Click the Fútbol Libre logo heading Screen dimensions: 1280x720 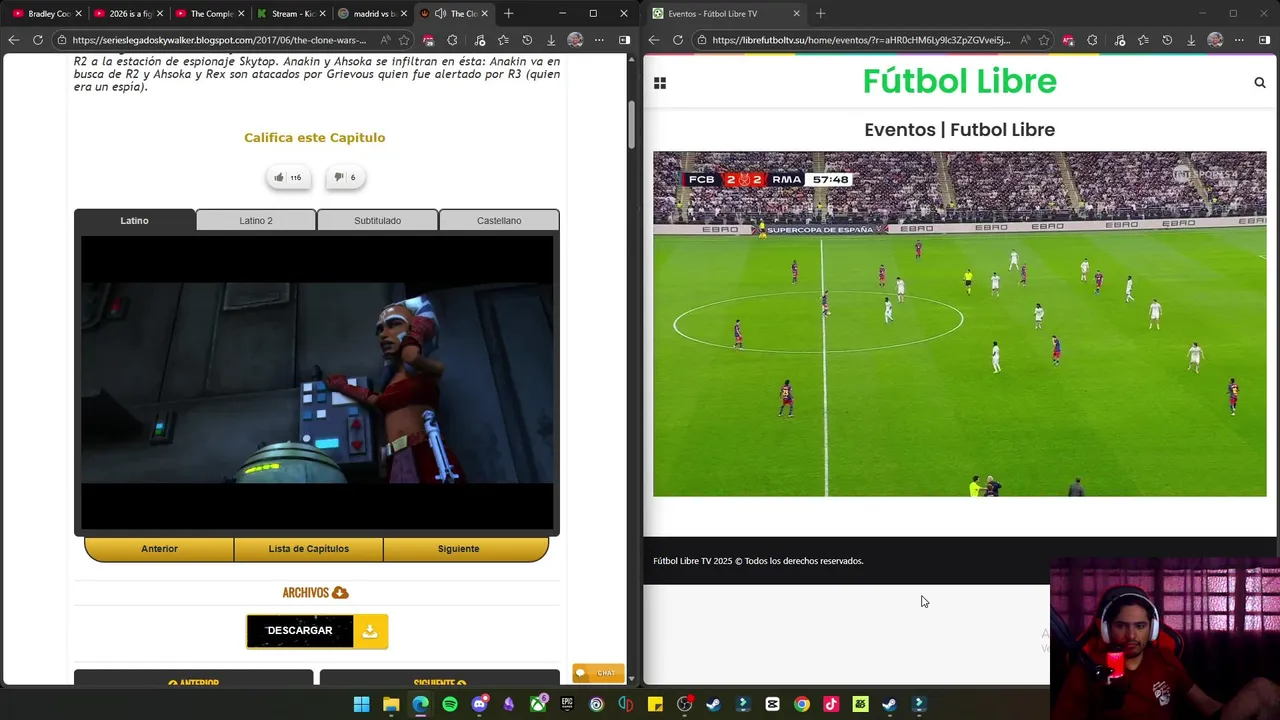[959, 81]
